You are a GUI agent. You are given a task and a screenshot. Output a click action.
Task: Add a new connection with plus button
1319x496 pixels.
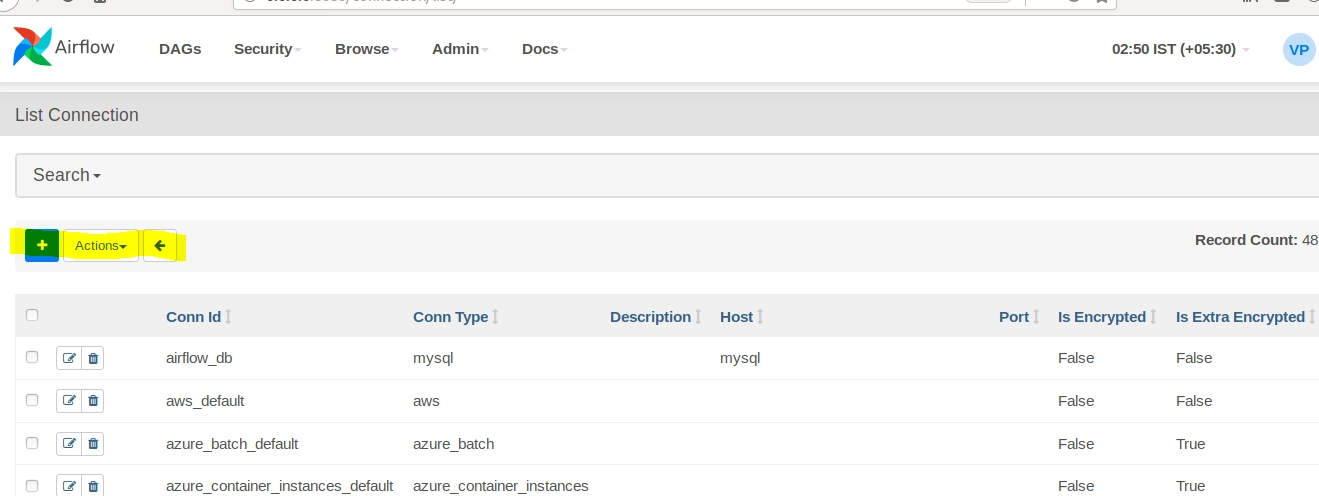[x=42, y=245]
